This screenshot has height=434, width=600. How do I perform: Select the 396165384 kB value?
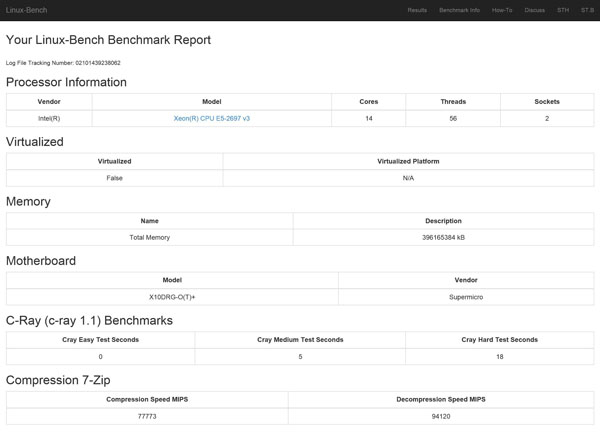(x=443, y=237)
